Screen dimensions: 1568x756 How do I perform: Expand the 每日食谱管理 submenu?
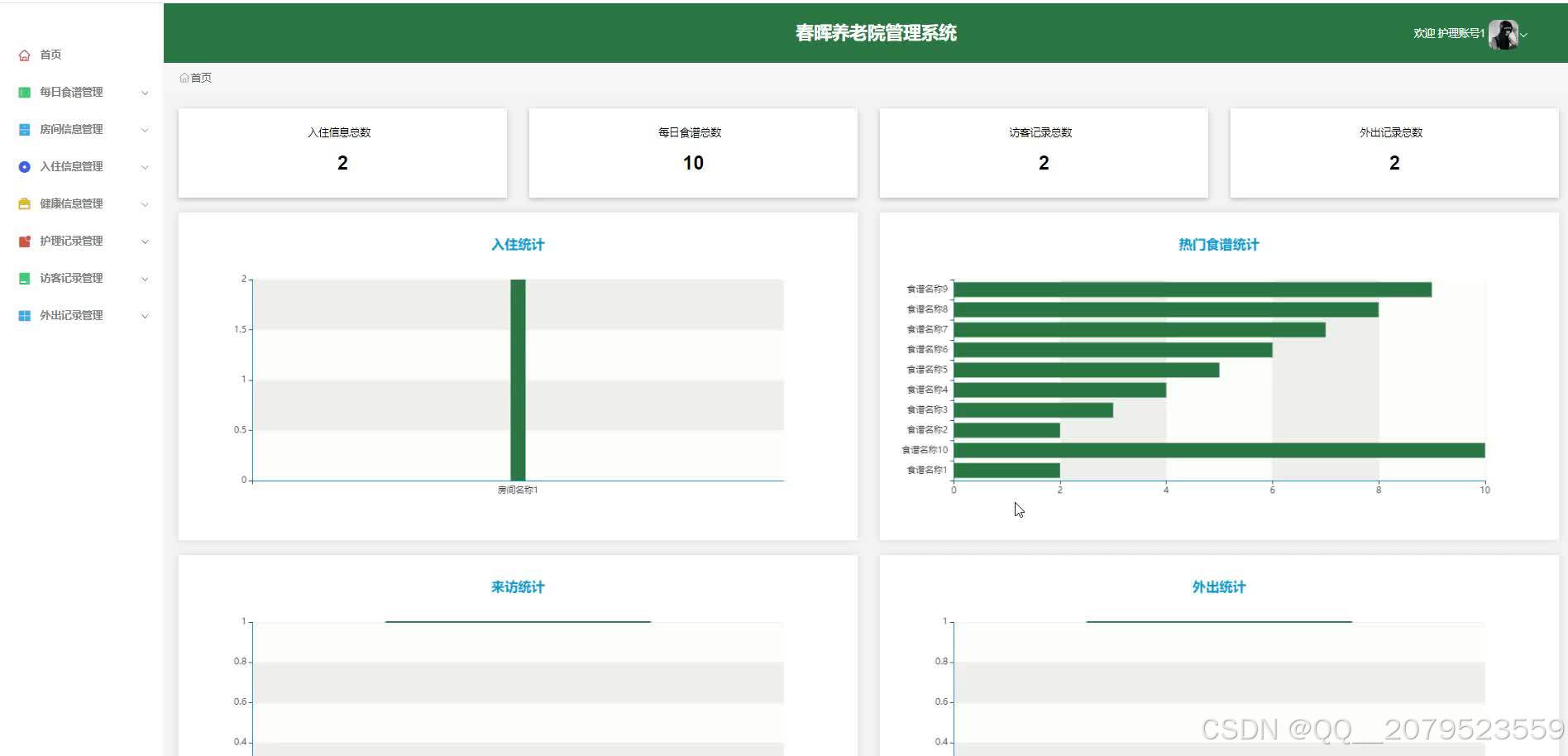[146, 93]
